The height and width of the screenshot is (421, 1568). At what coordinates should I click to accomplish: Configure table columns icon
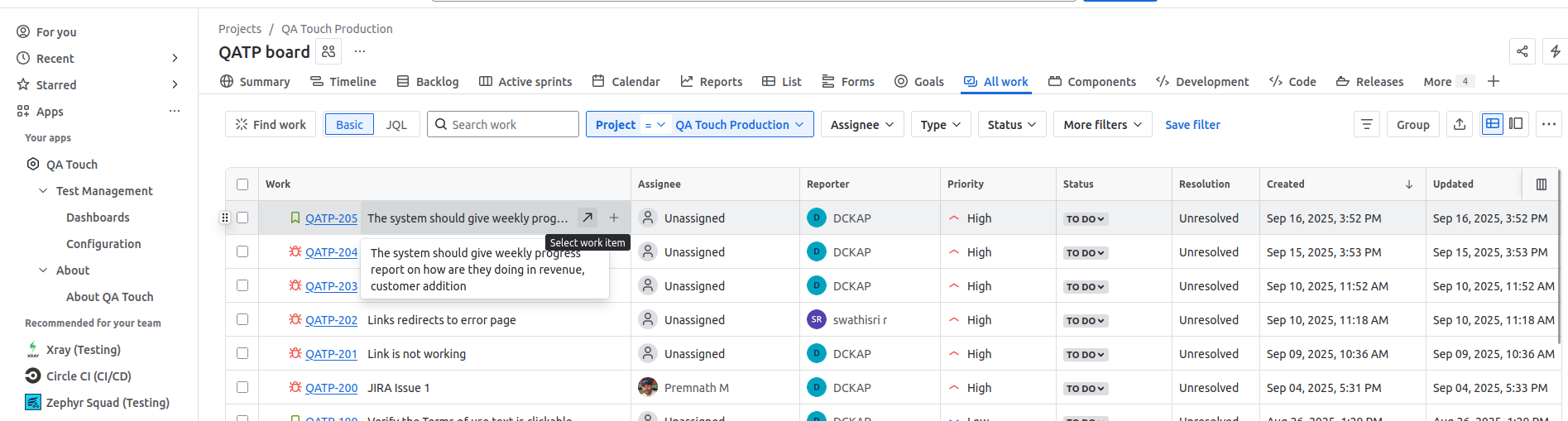click(1541, 184)
